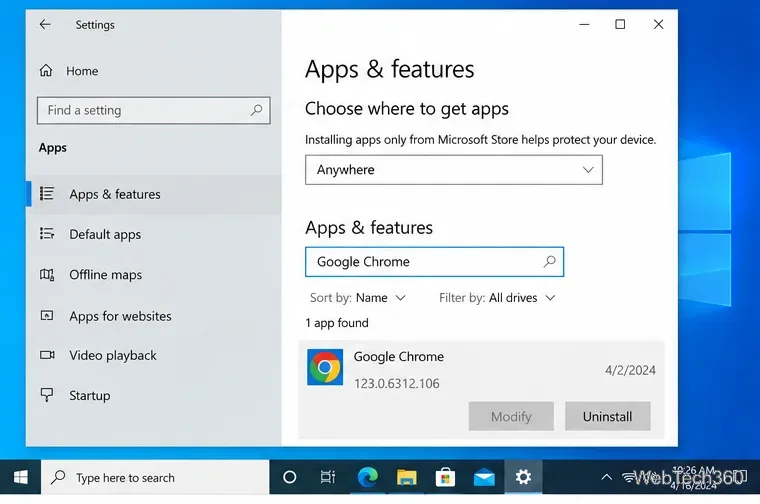The image size is (760, 504).
Task: Maximize the Settings window
Action: coord(620,24)
